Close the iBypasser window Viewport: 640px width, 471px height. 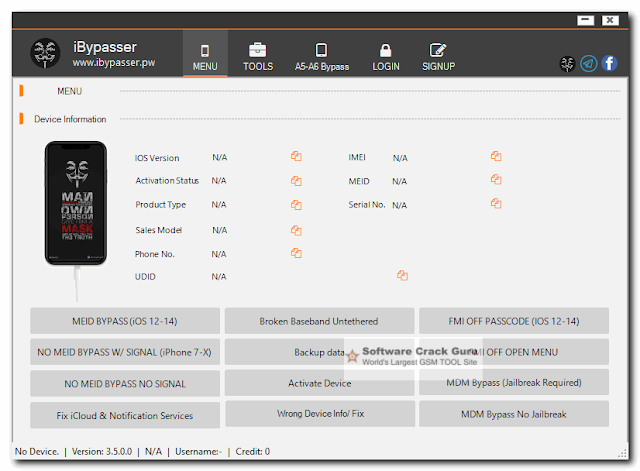610,20
